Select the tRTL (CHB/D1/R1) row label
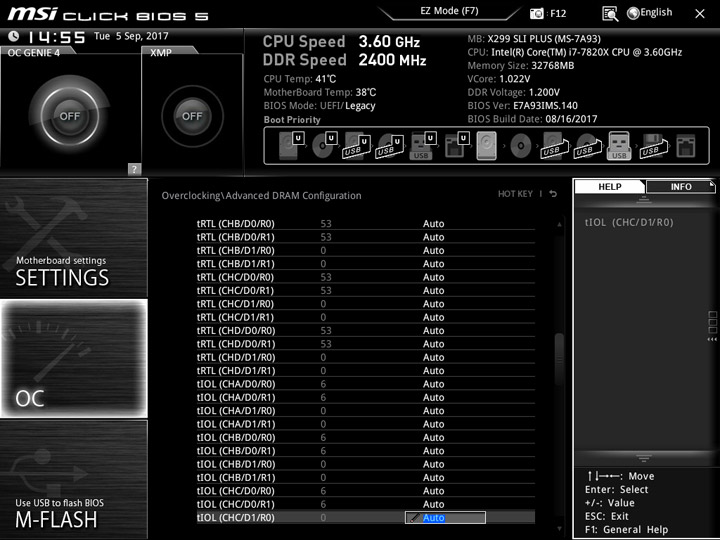Viewport: 720px width, 540px height. (236, 264)
